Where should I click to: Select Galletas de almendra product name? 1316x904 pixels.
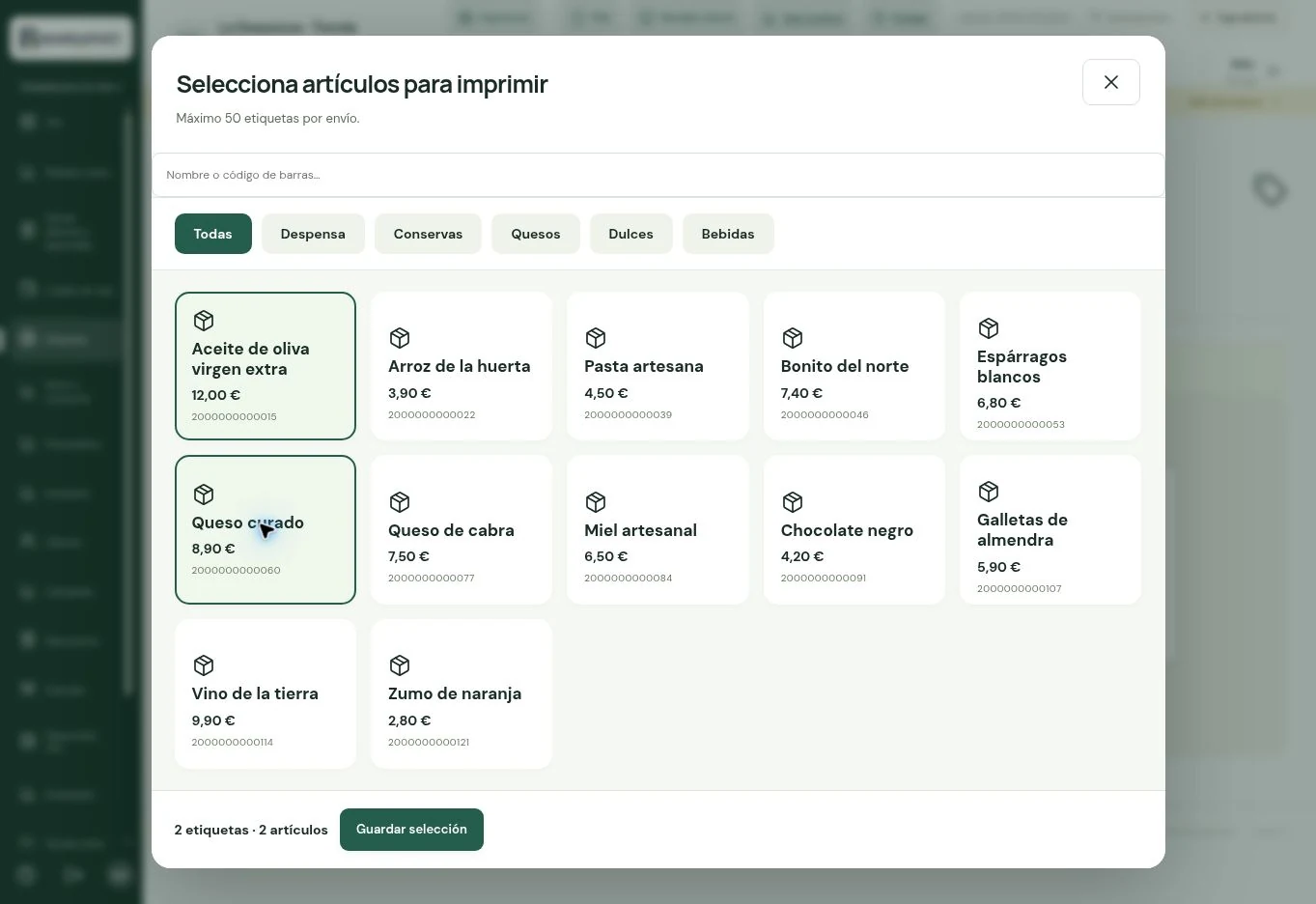click(1022, 529)
